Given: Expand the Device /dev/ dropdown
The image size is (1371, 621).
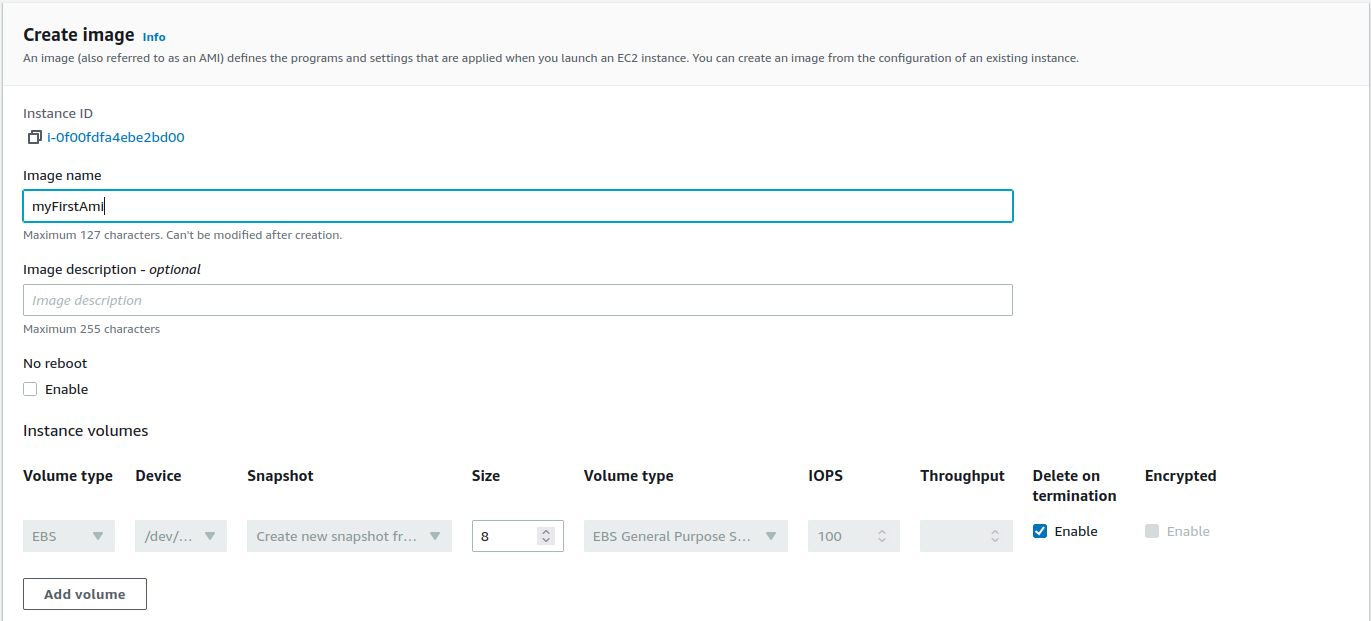Looking at the screenshot, I should 181,536.
